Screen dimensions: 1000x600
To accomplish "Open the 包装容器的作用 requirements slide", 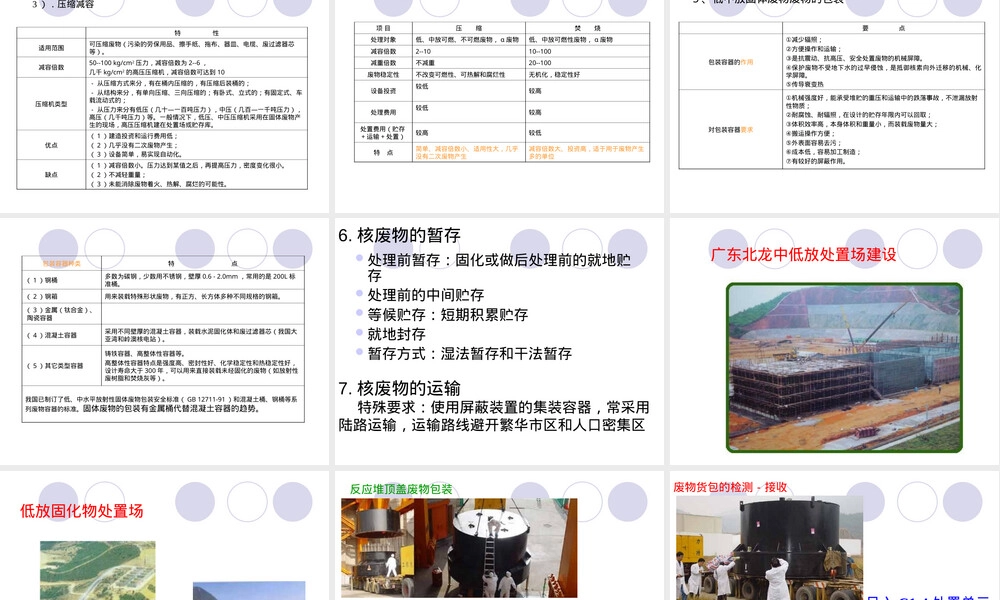I will 834,105.
